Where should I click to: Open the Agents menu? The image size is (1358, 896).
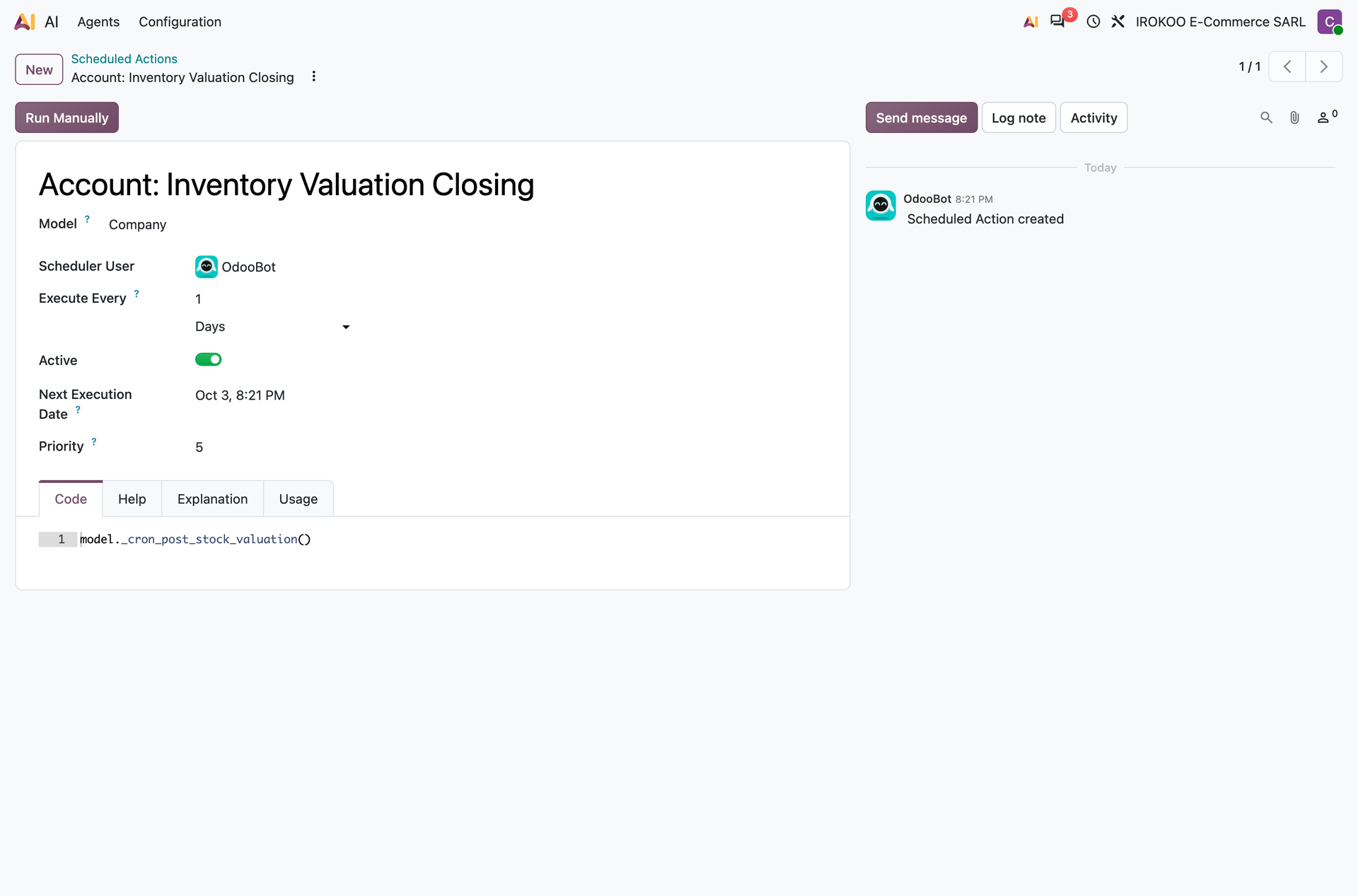[x=98, y=22]
